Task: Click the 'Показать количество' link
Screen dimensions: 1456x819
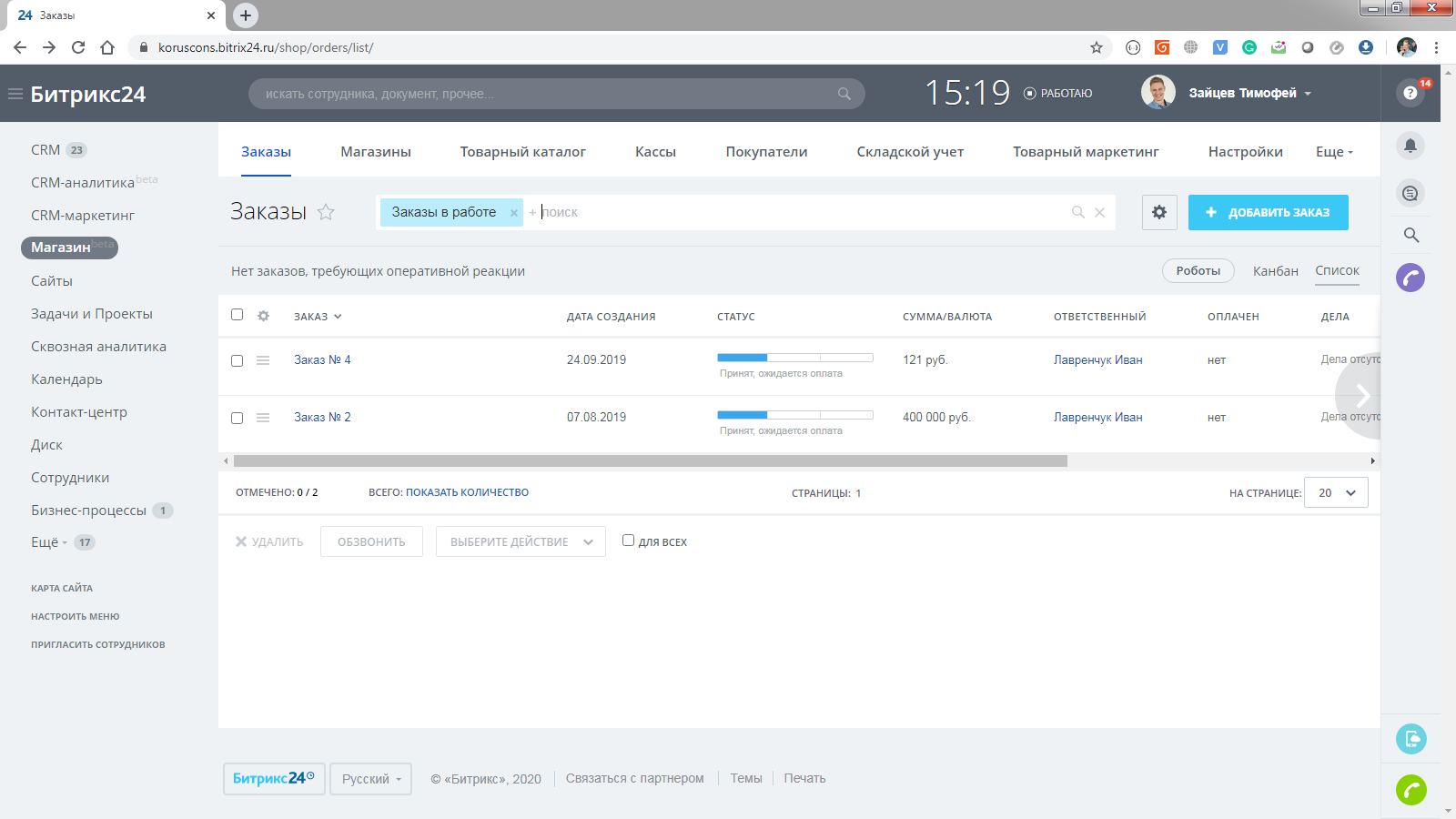Action: click(467, 492)
